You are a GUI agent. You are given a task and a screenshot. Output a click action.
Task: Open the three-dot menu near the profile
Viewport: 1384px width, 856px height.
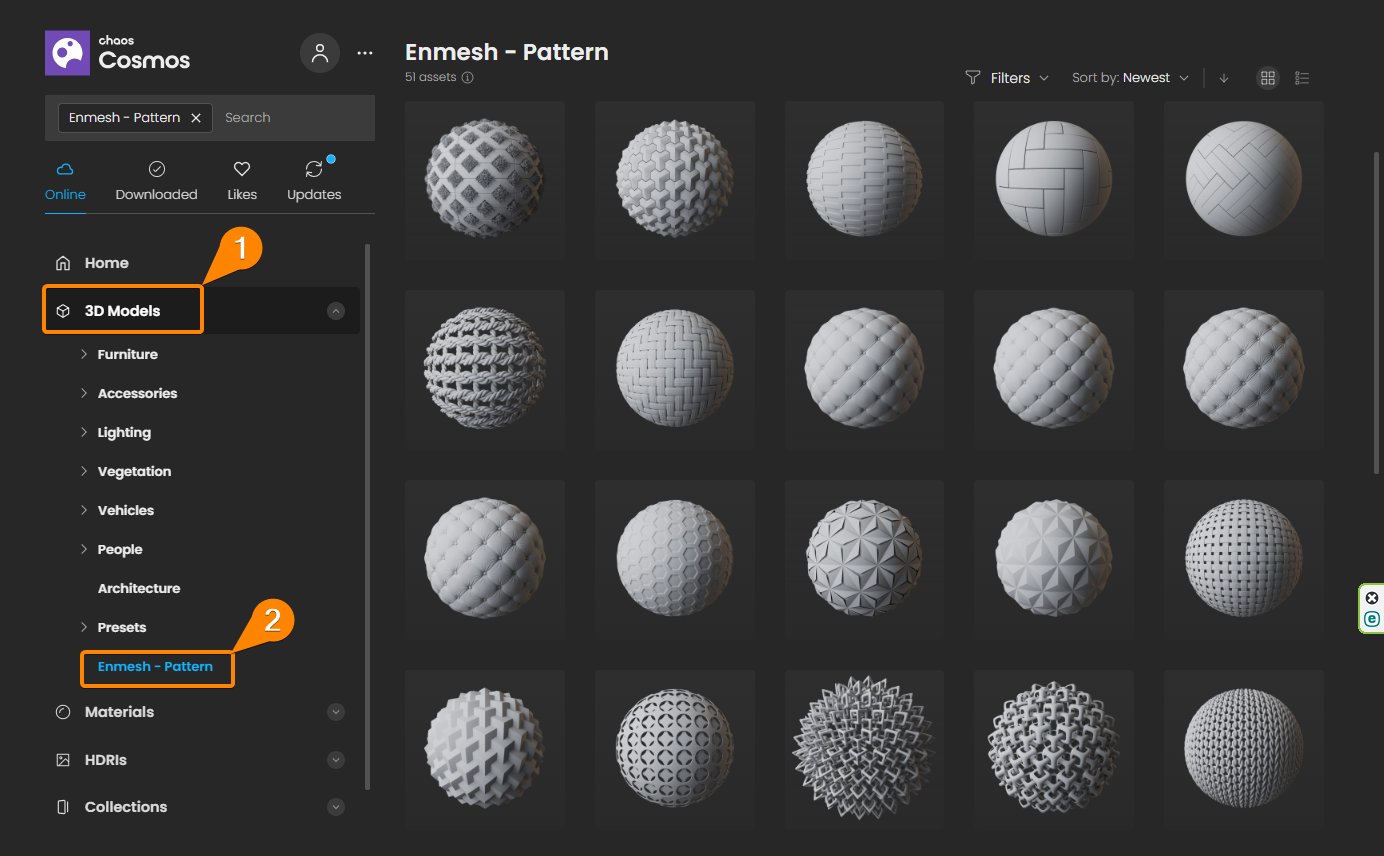[x=364, y=52]
